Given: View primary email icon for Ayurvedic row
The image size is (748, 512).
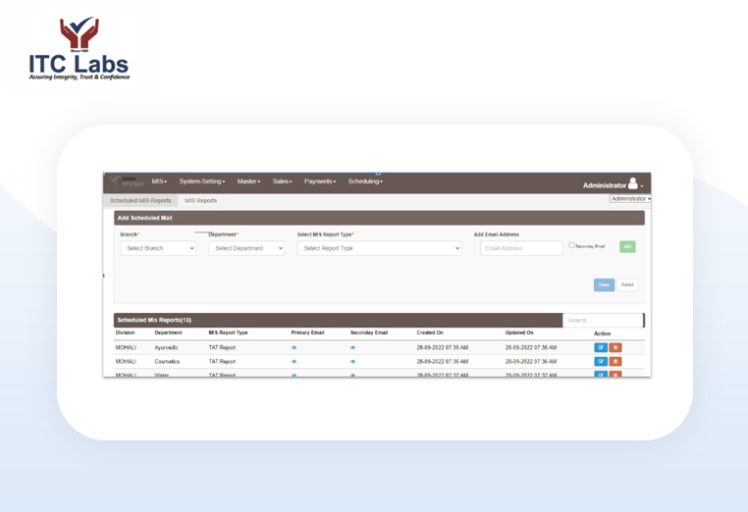Looking at the screenshot, I should [294, 347].
